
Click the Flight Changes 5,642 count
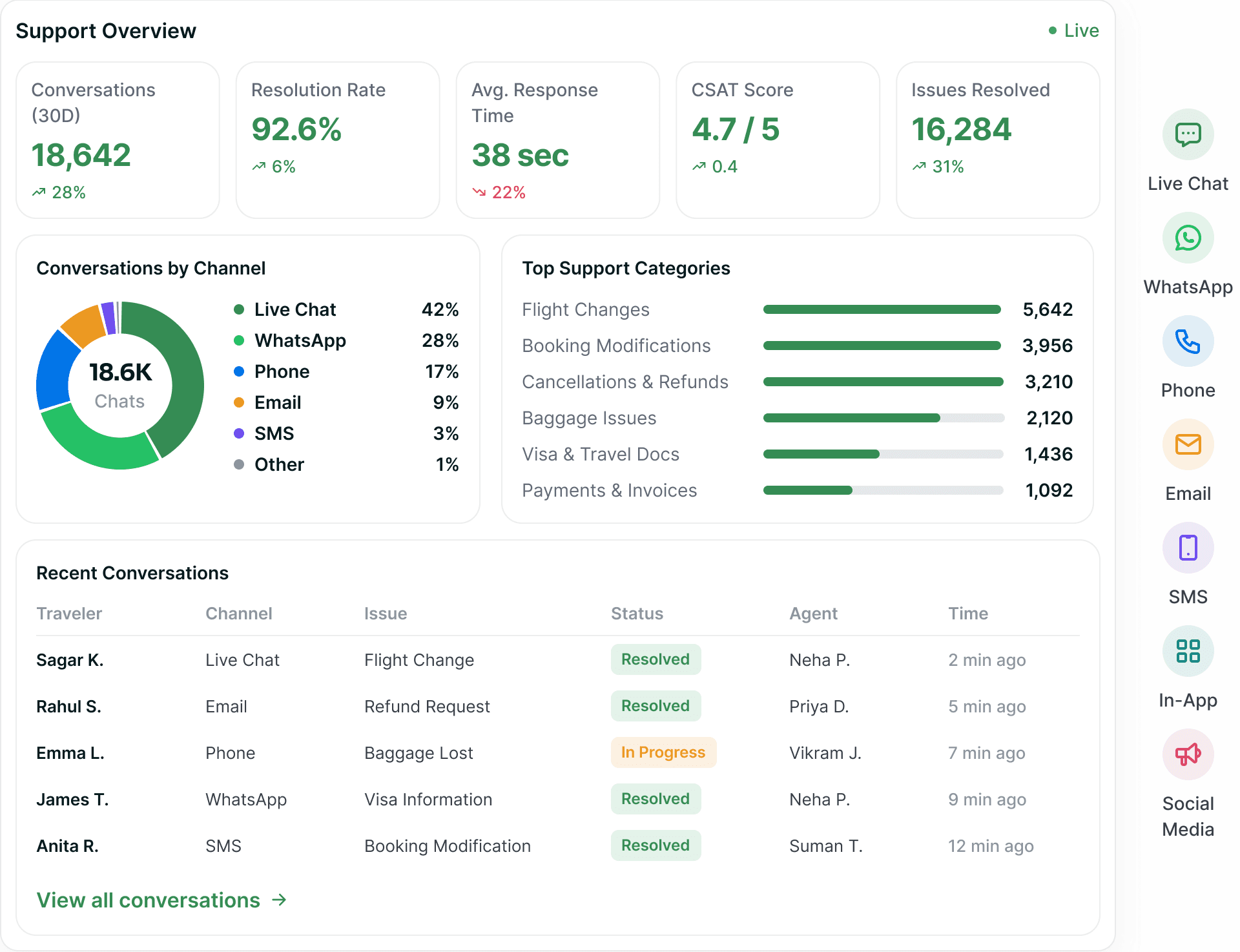1048,309
